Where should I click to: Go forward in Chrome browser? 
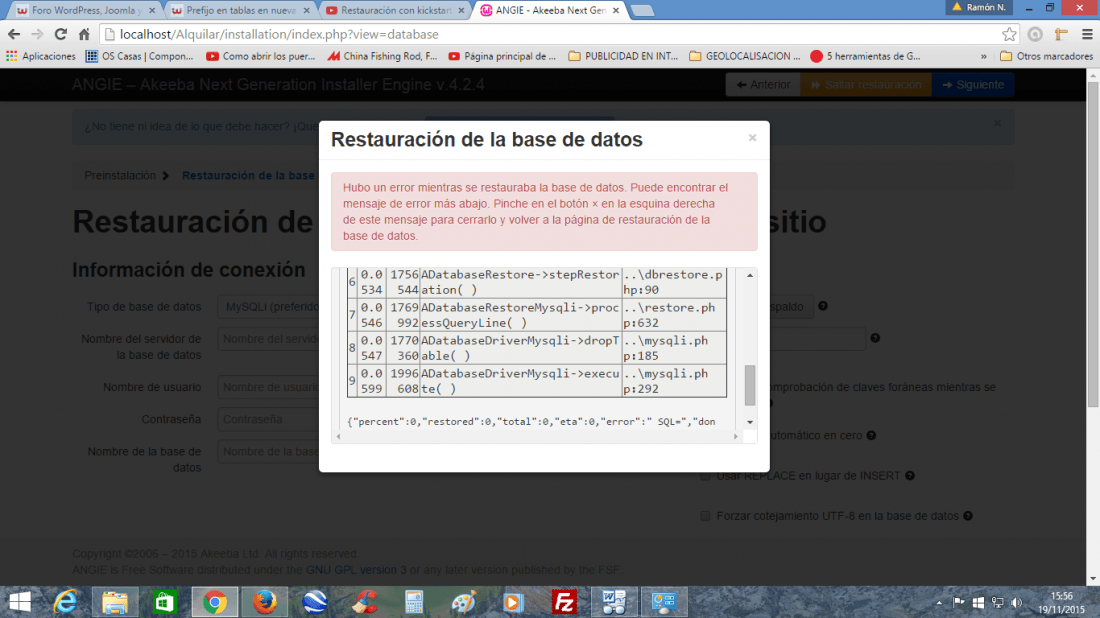click(37, 34)
